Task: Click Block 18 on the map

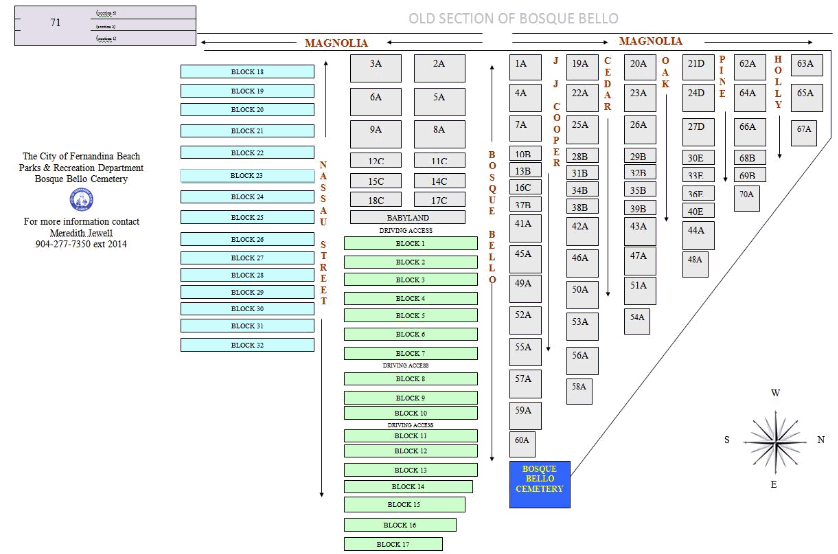Action: coord(247,72)
